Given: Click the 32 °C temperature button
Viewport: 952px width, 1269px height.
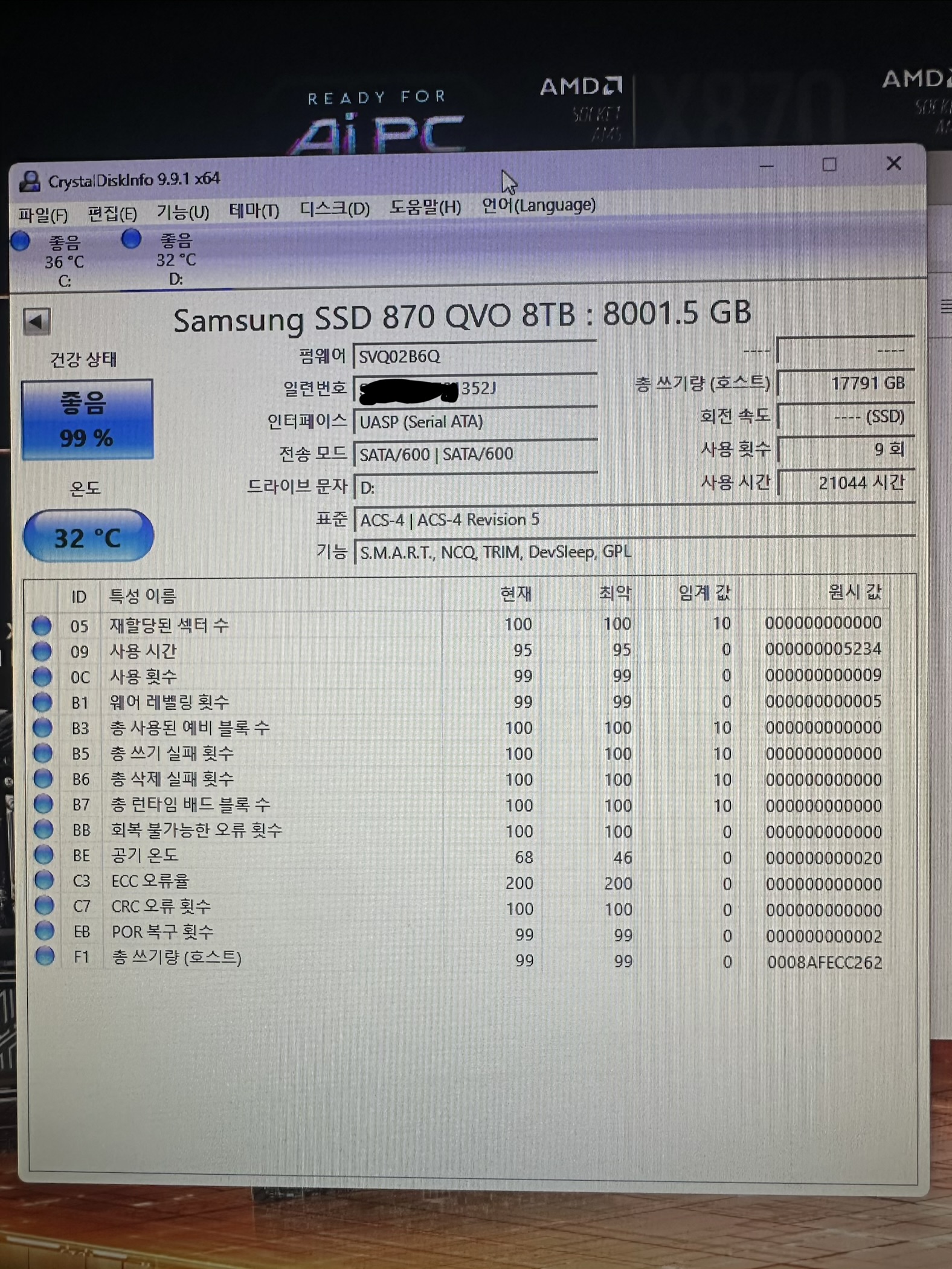Looking at the screenshot, I should coord(88,537).
